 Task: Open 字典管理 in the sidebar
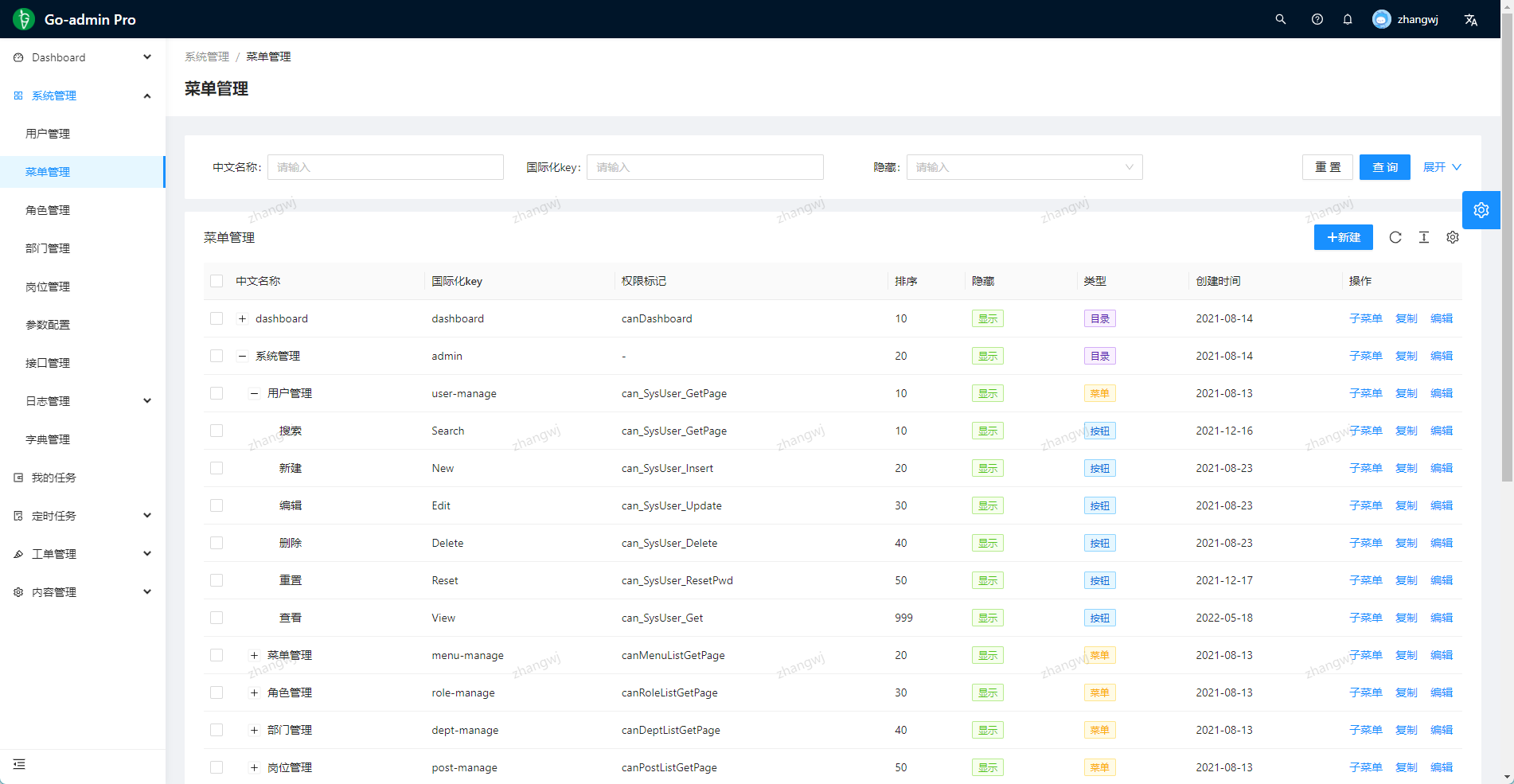pyautogui.click(x=83, y=439)
